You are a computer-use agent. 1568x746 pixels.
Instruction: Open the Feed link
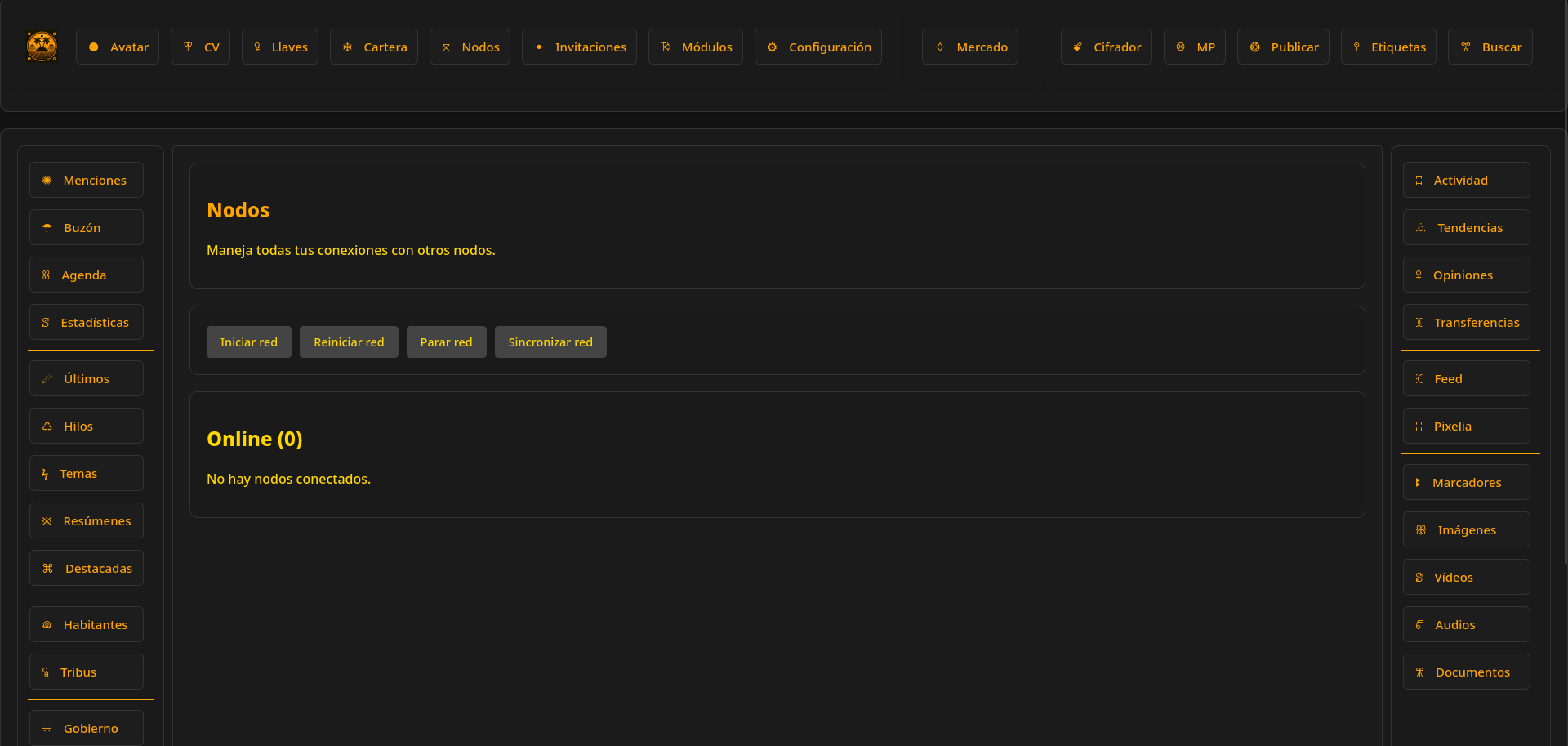tap(1466, 378)
